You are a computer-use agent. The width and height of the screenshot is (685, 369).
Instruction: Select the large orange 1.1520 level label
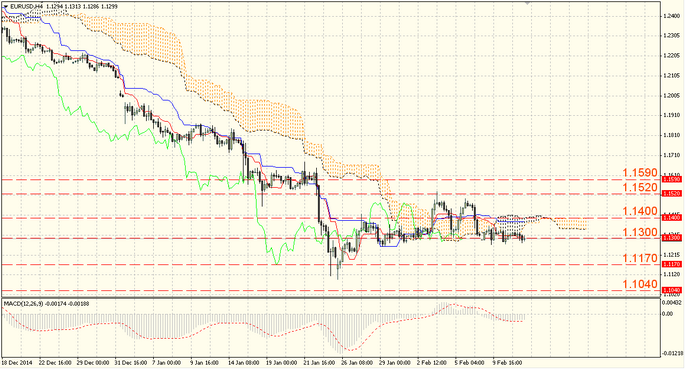tap(640, 187)
